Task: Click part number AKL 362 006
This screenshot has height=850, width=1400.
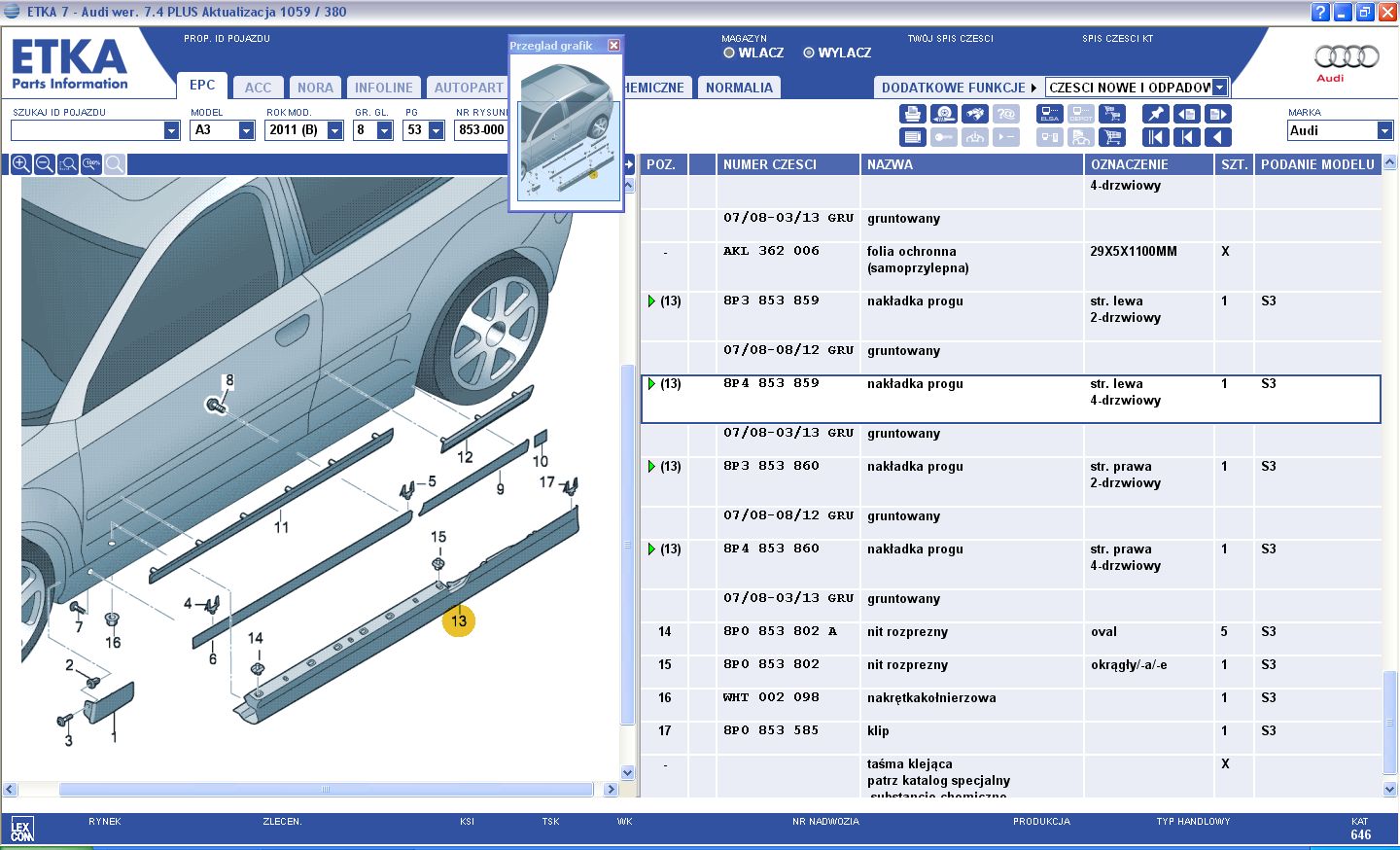Action: click(771, 251)
